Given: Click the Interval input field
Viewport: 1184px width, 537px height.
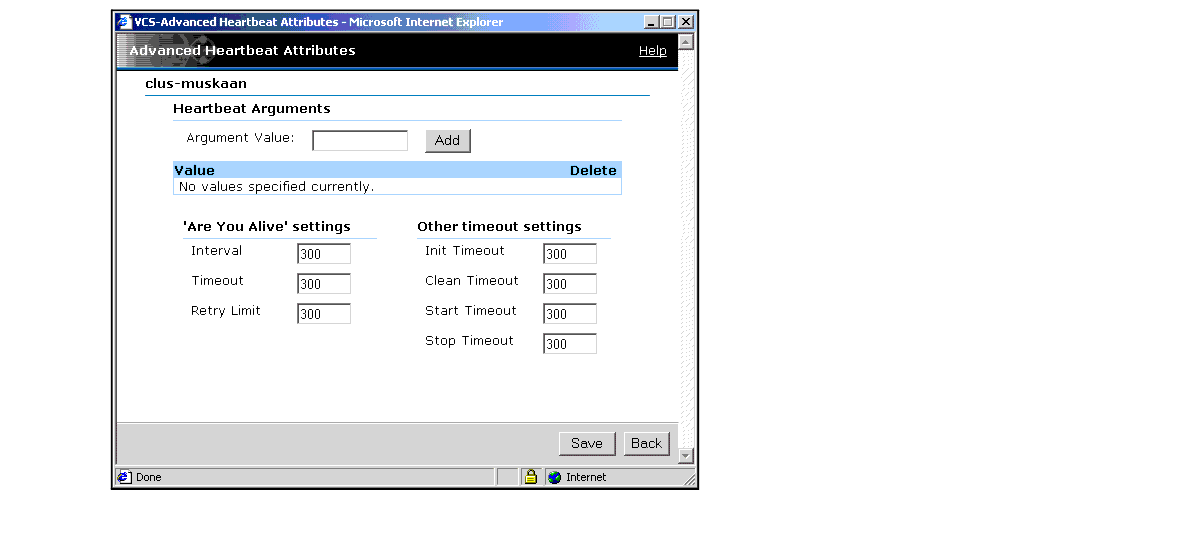Looking at the screenshot, I should 324,254.
